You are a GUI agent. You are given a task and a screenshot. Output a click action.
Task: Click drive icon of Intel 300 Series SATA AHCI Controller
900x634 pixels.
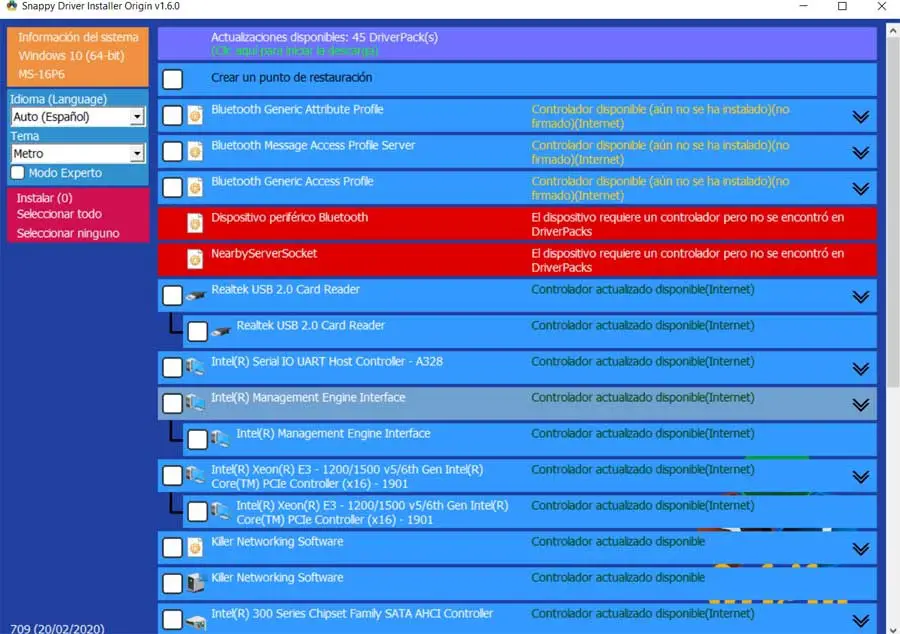196,621
